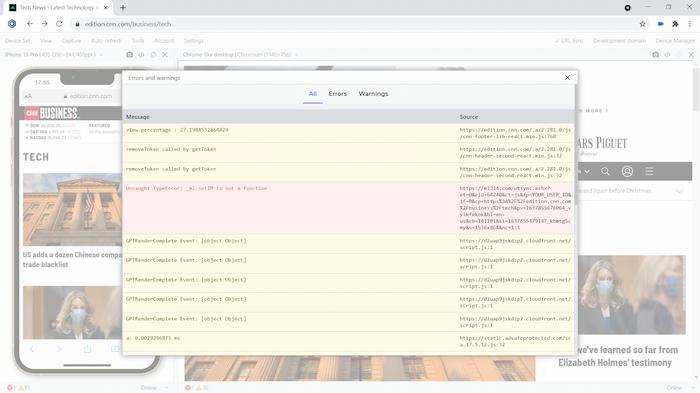
Task: Open the Chinese companies blacklist headline on phone
Action: coord(72,259)
